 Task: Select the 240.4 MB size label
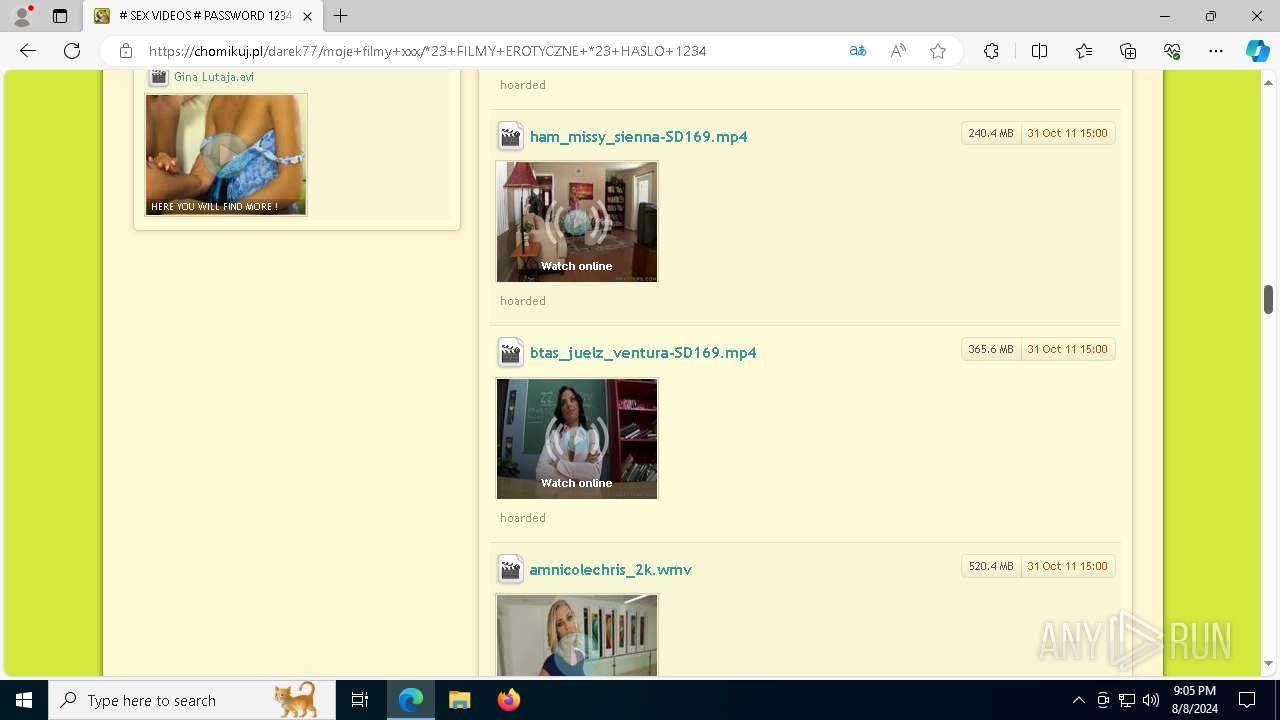[991, 133]
